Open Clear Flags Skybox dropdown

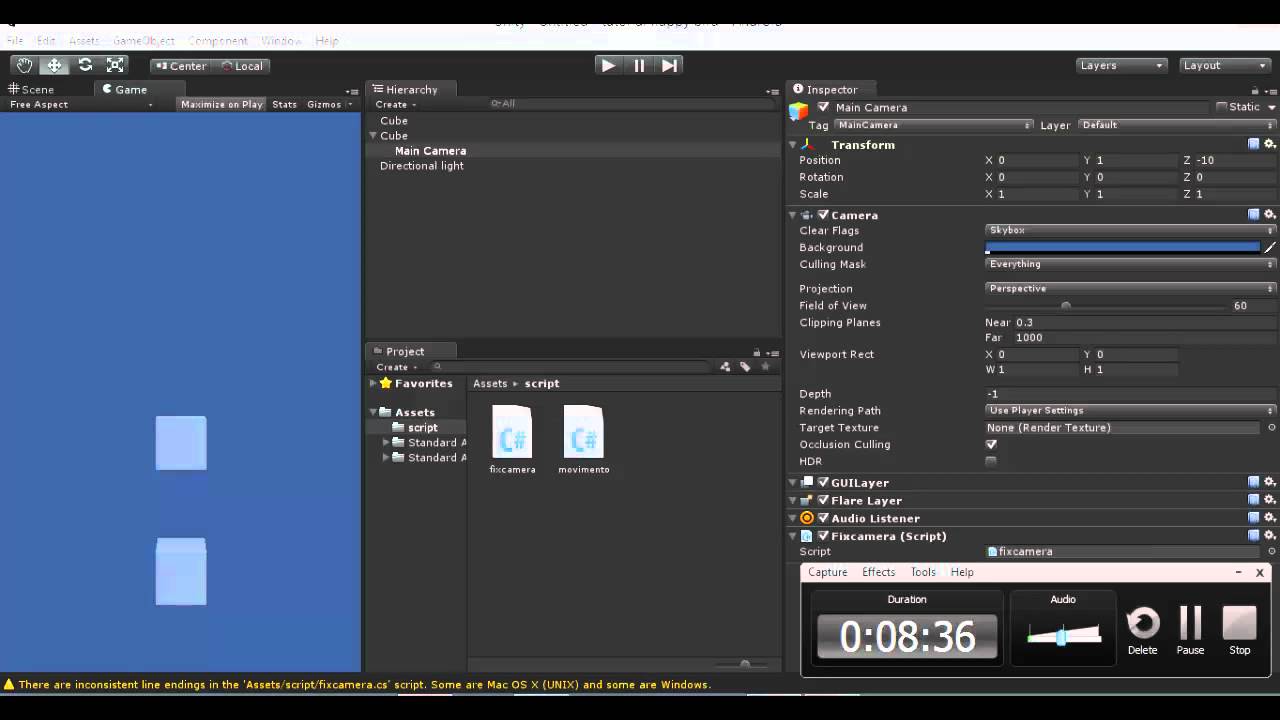(1131, 230)
